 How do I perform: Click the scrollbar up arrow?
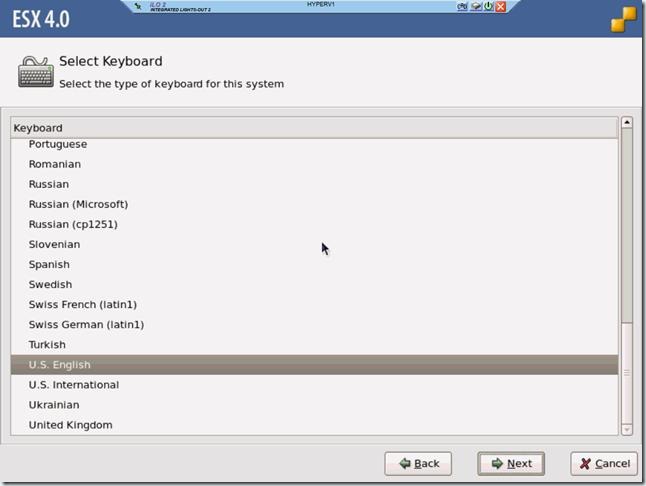pyautogui.click(x=627, y=122)
